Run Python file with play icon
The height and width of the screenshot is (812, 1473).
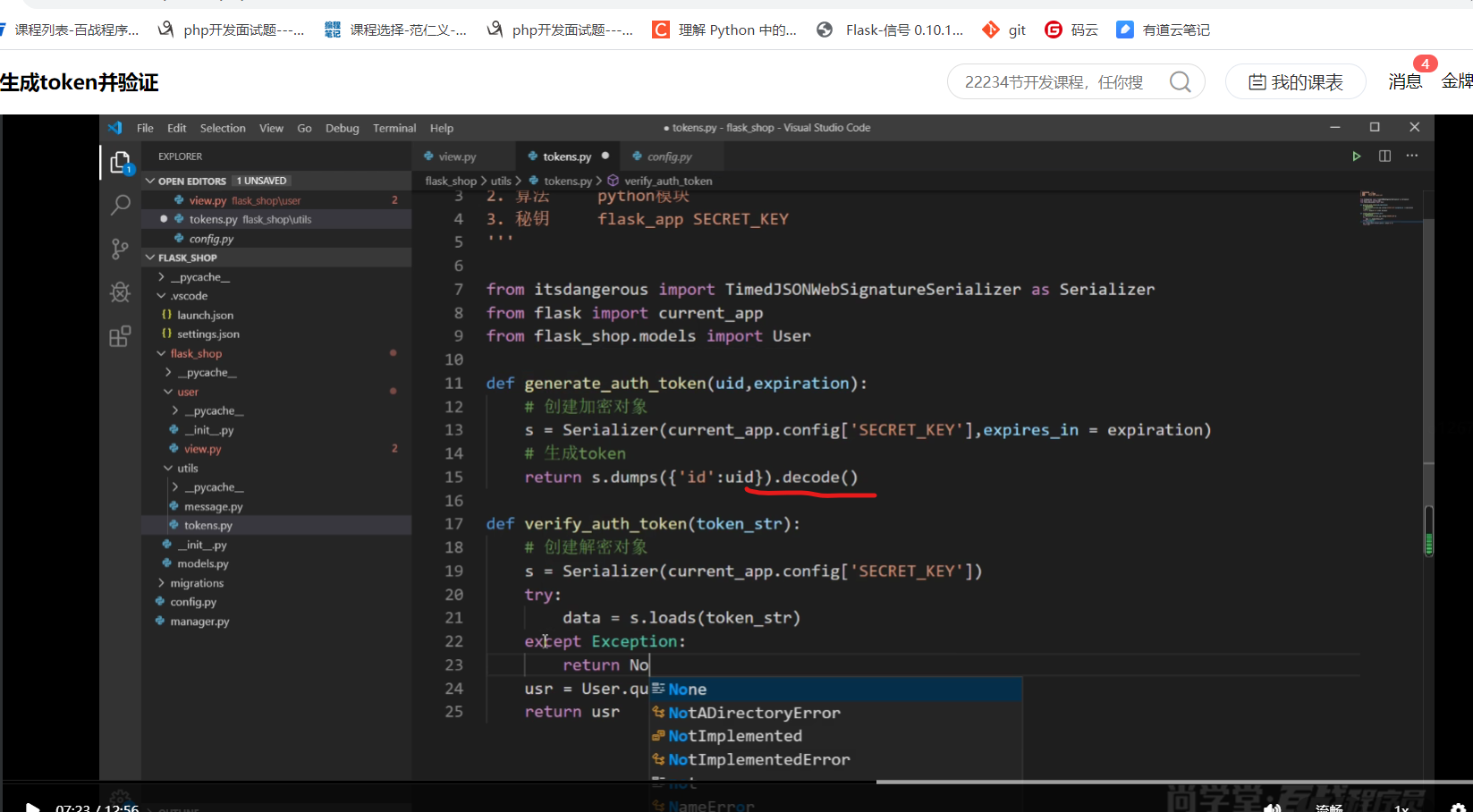coord(1356,156)
